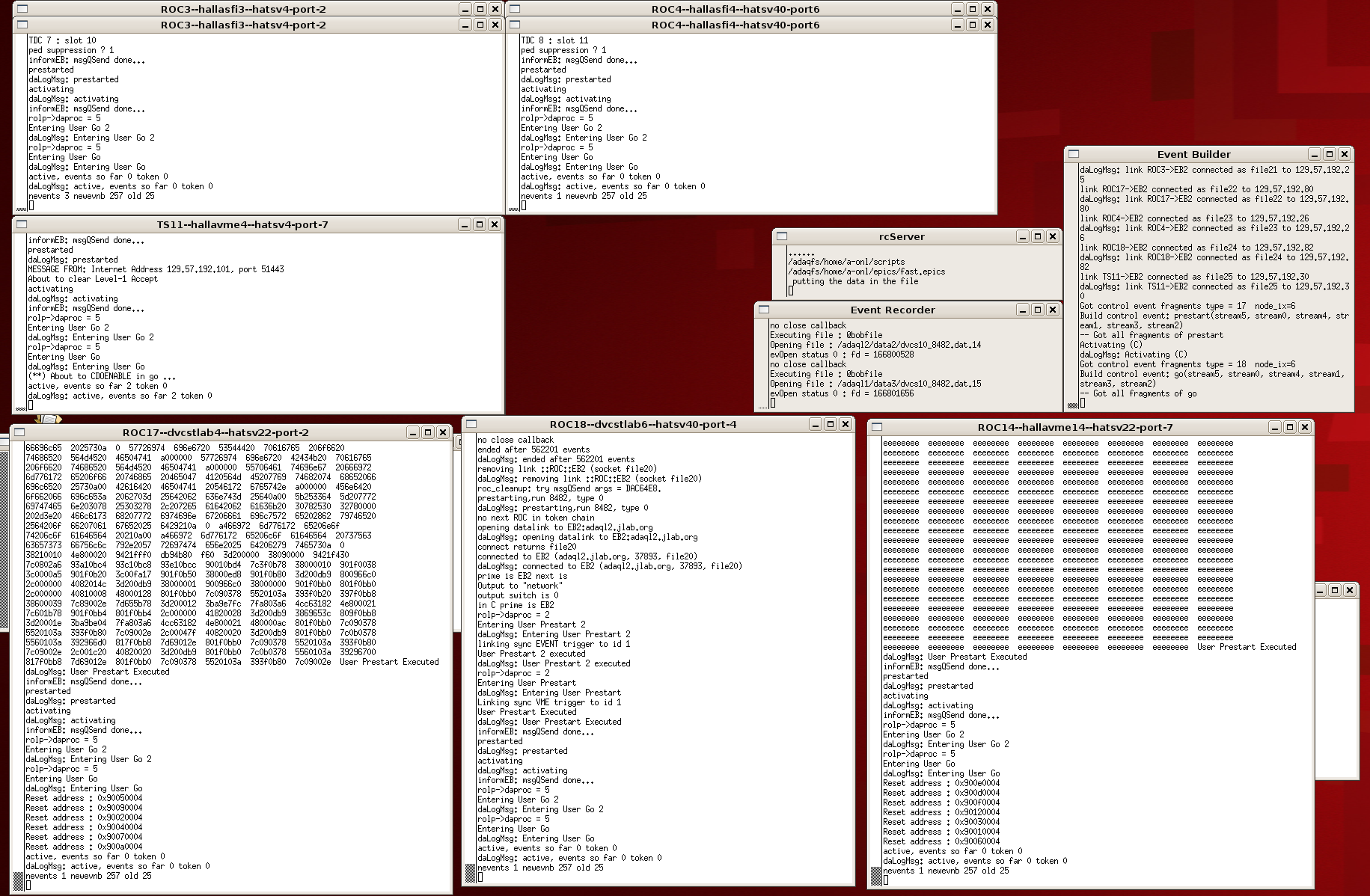Click 'ended after 562201 events' line in ROC18
Screen dimensions: 1370x896
pos(533,449)
